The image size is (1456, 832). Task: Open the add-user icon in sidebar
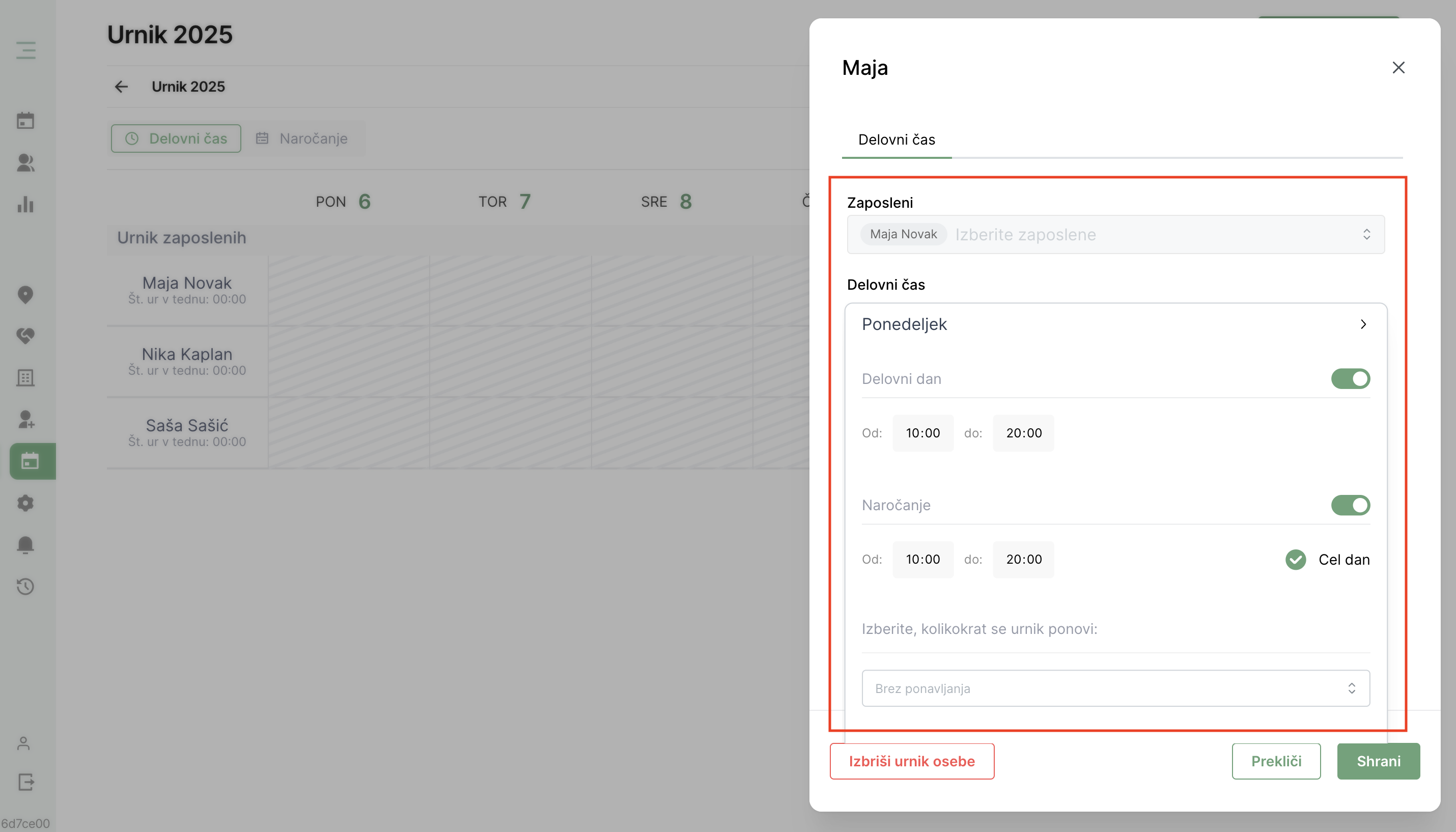(25, 420)
